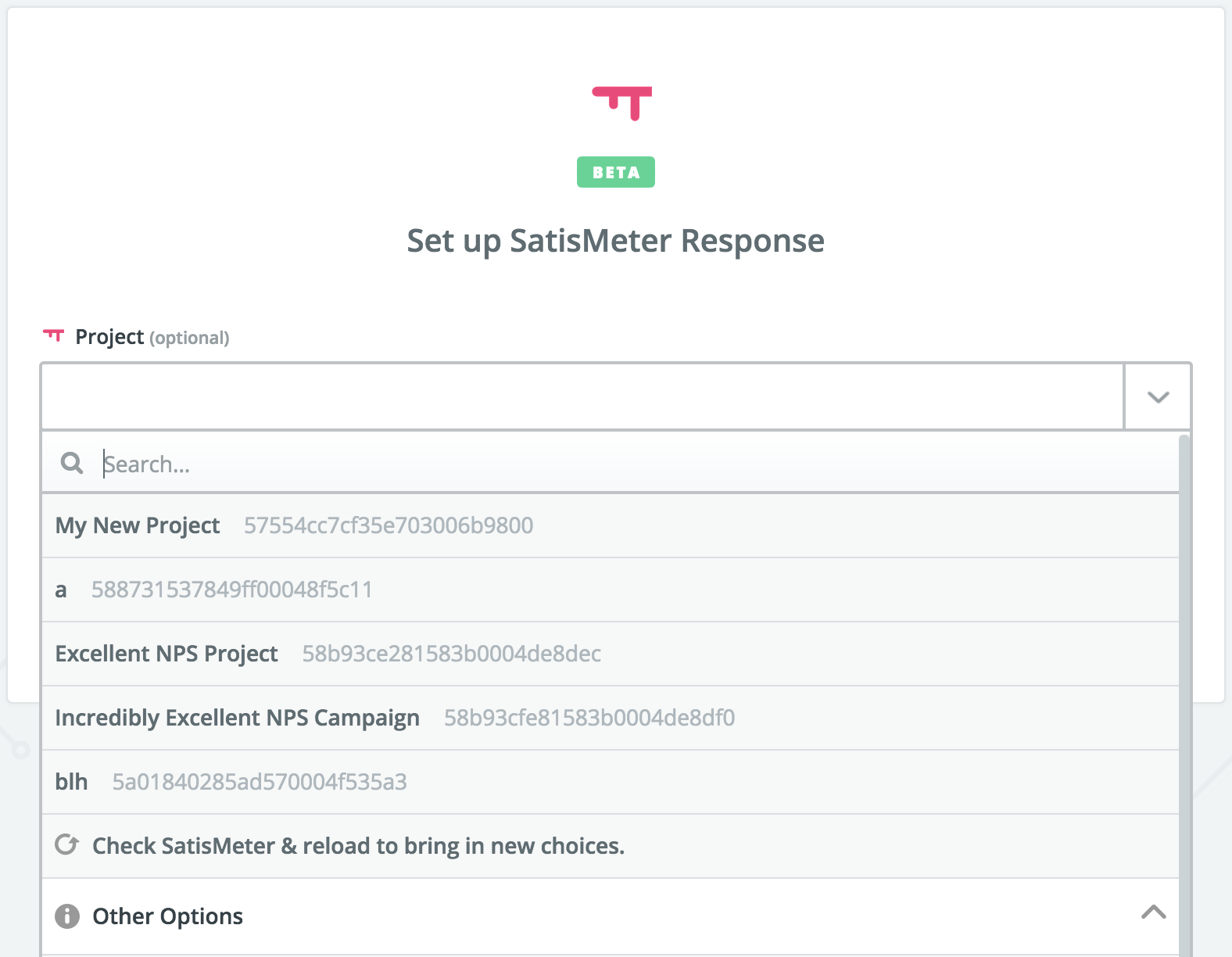Click the search magnifier icon
The image size is (1232, 957).
click(71, 463)
